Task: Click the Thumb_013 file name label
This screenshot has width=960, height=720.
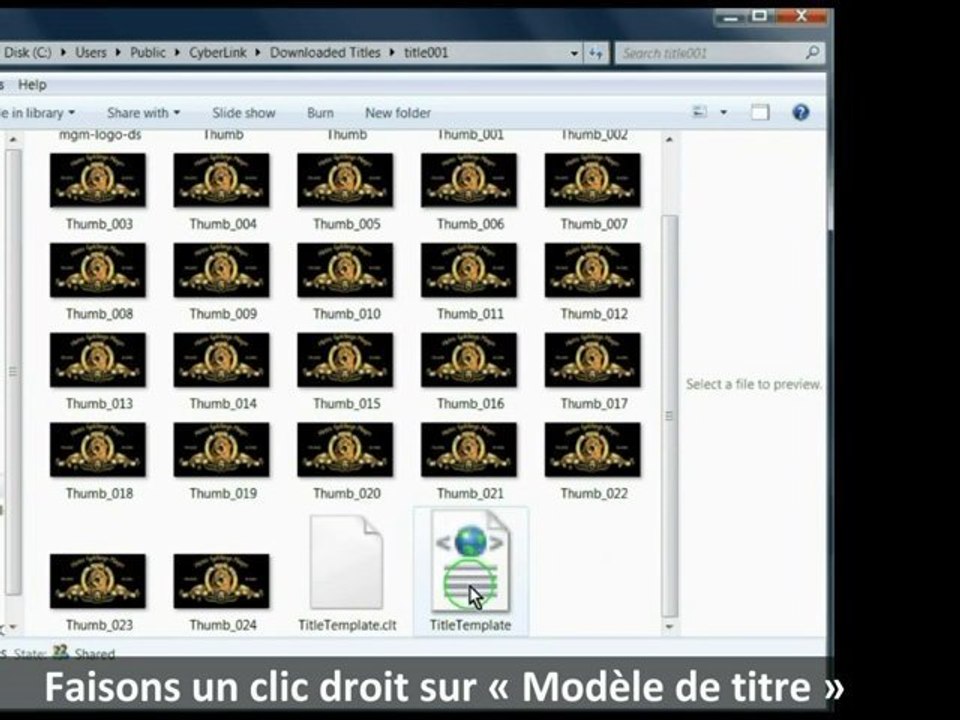Action: (x=99, y=403)
